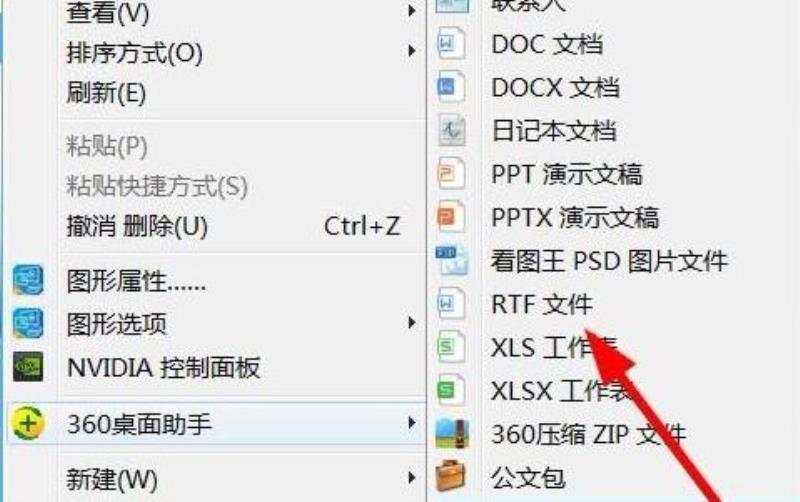Expand the 查看(V) submenu arrow

click(412, 11)
